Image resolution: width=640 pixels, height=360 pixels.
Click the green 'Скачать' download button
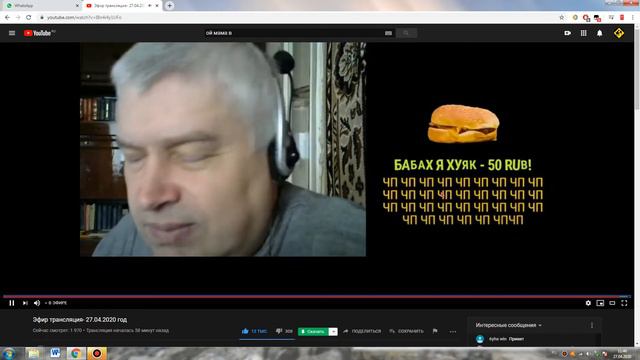(313, 331)
